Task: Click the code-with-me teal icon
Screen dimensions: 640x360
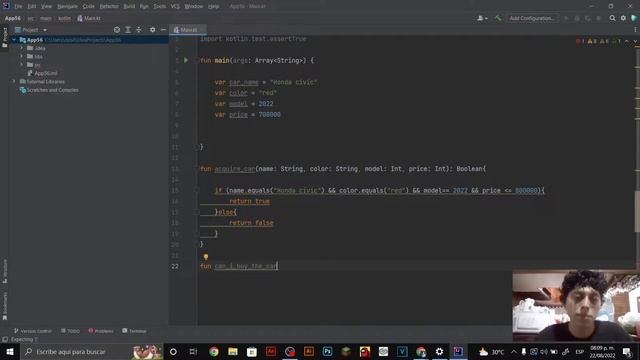Action: (634, 18)
